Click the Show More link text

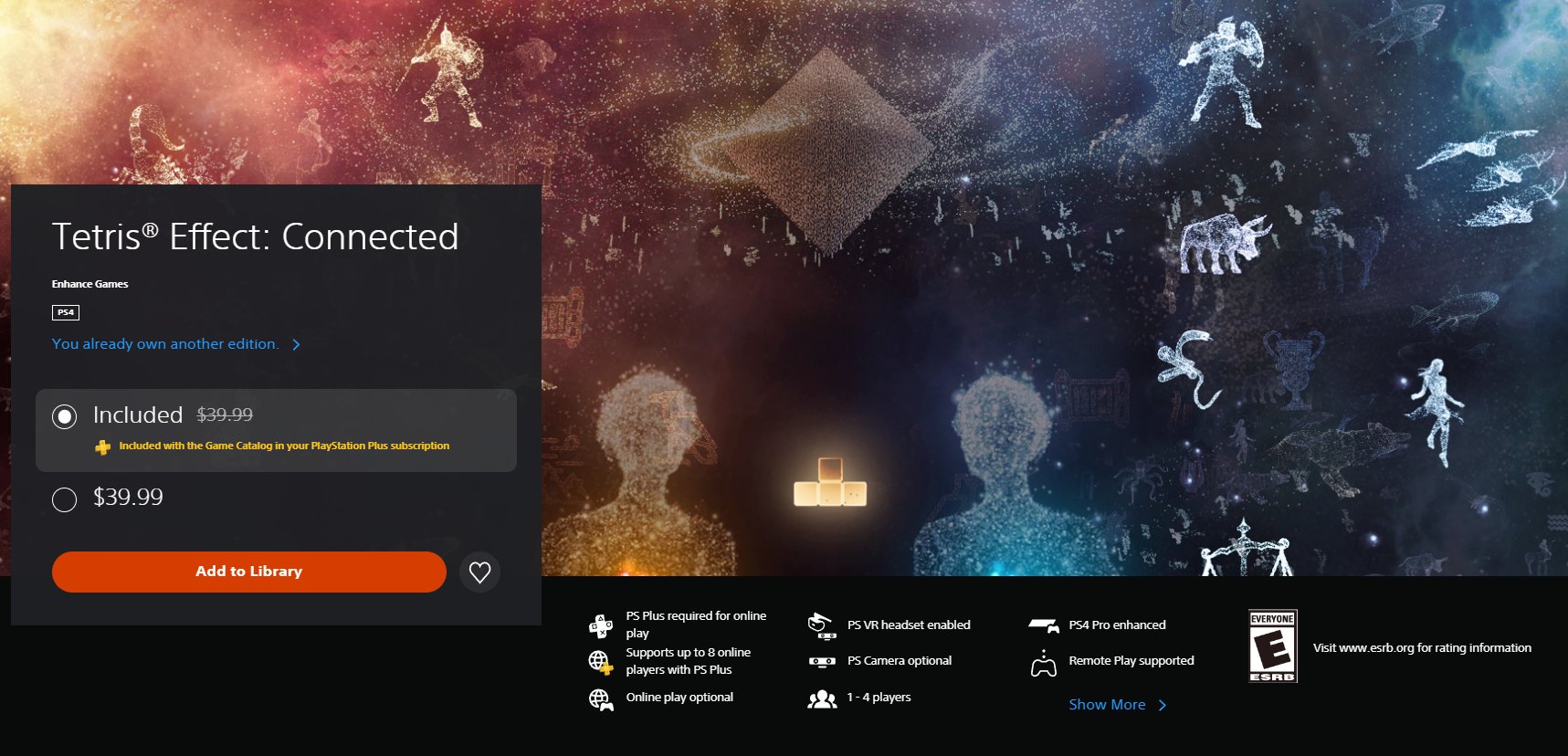(x=1107, y=705)
